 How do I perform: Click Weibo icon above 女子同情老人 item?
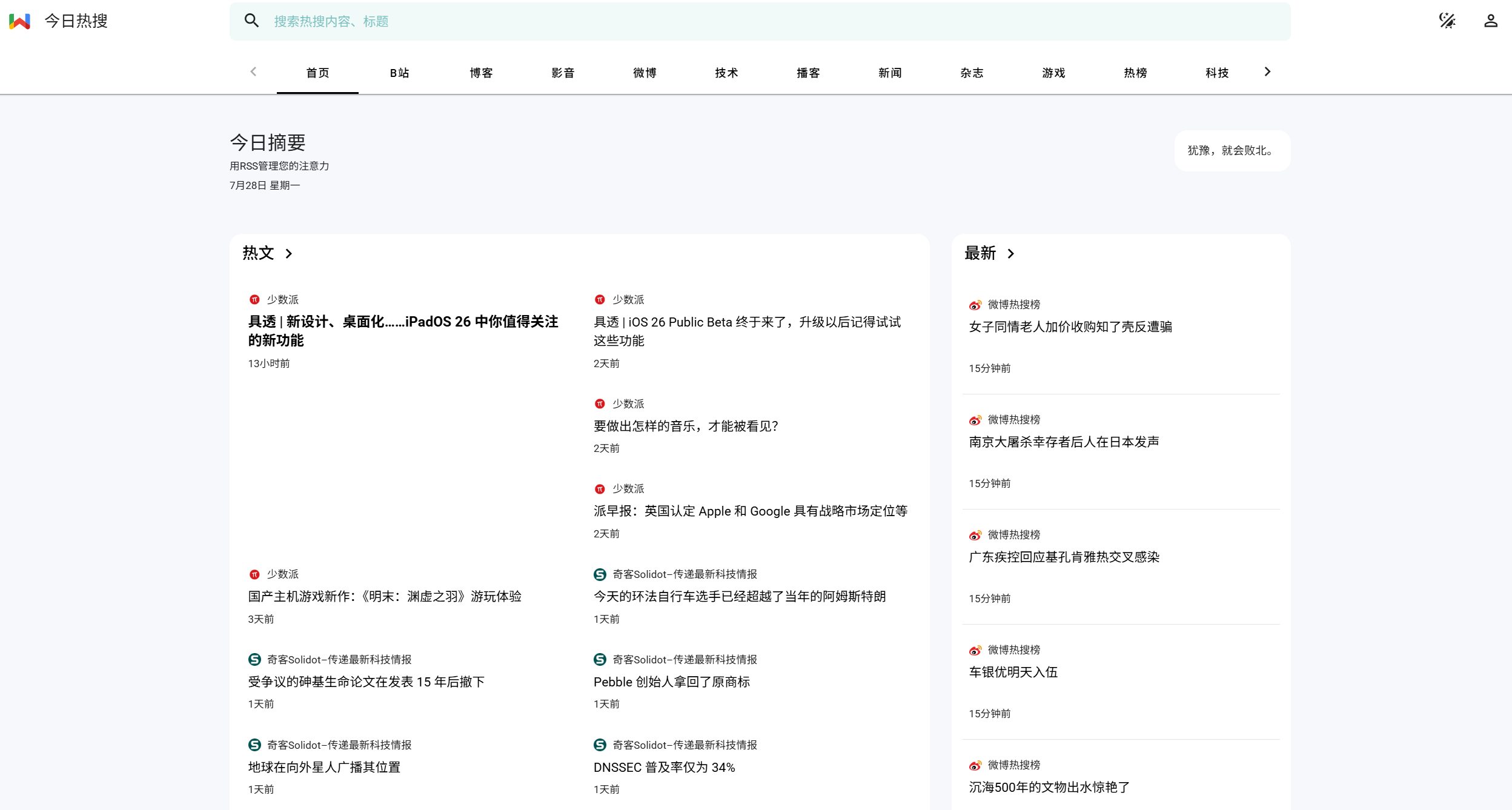(x=975, y=305)
